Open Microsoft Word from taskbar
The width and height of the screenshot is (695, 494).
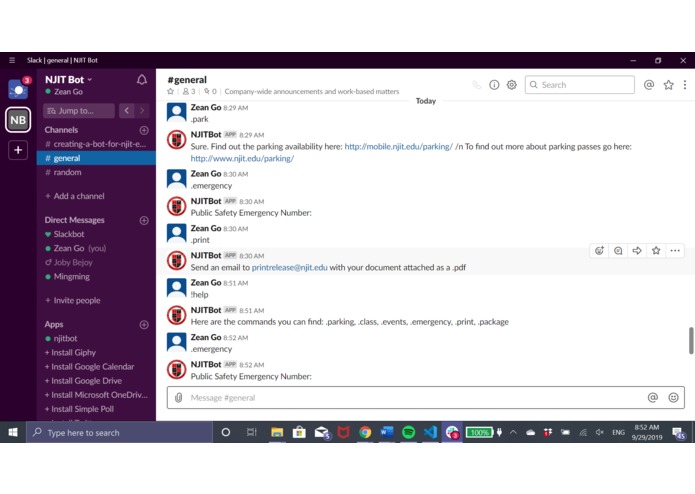(387, 432)
